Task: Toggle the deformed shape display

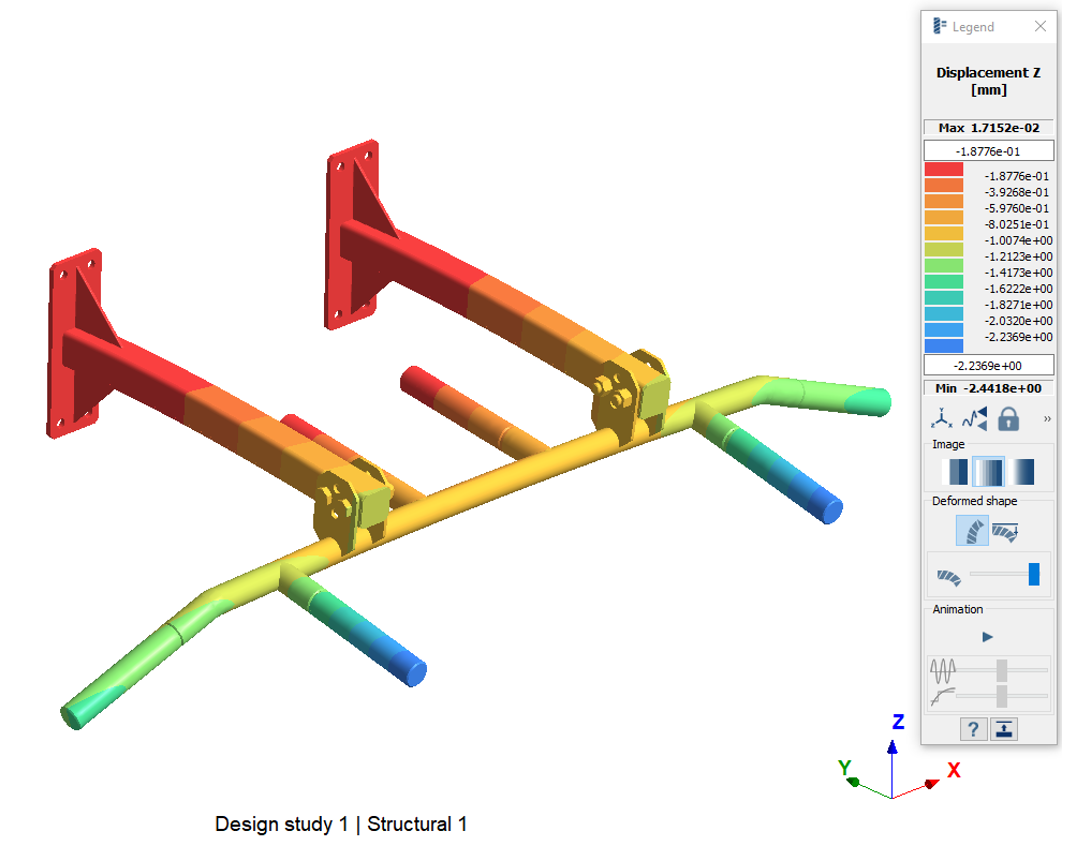Action: pyautogui.click(x=972, y=531)
